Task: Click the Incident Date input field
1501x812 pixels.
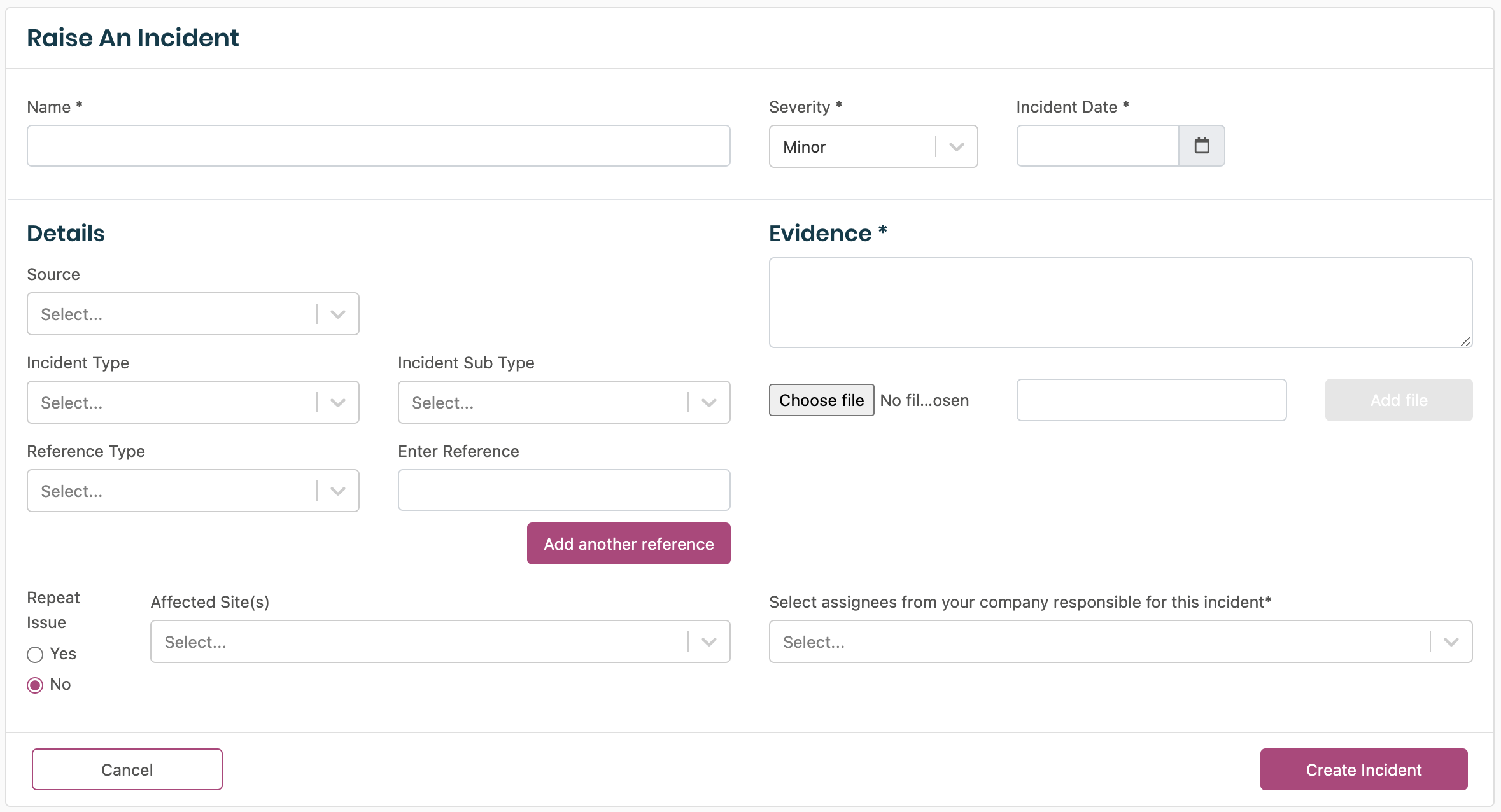Action: pos(1097,146)
